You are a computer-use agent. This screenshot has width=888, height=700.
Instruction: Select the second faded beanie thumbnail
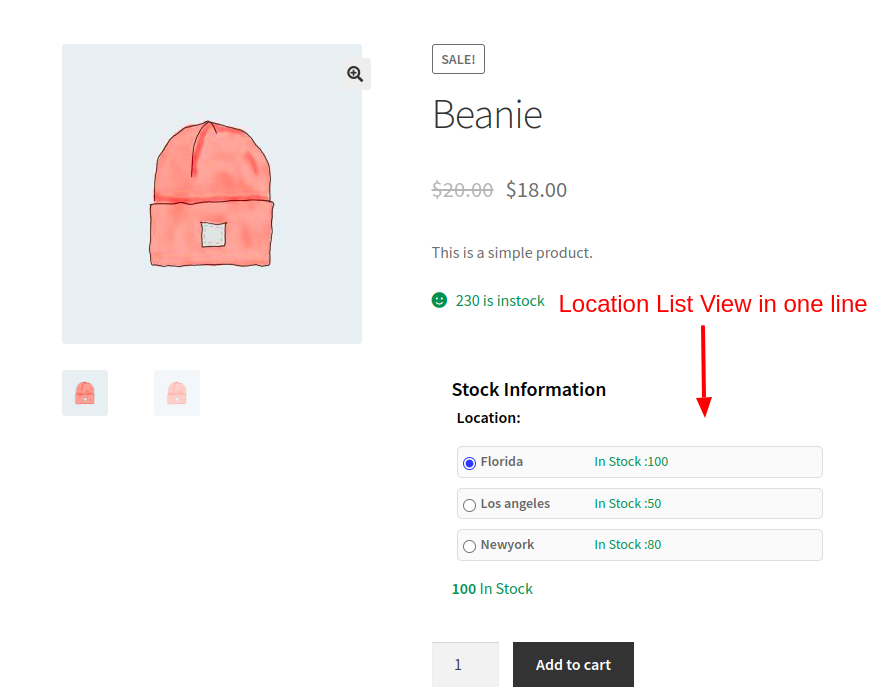click(x=176, y=392)
